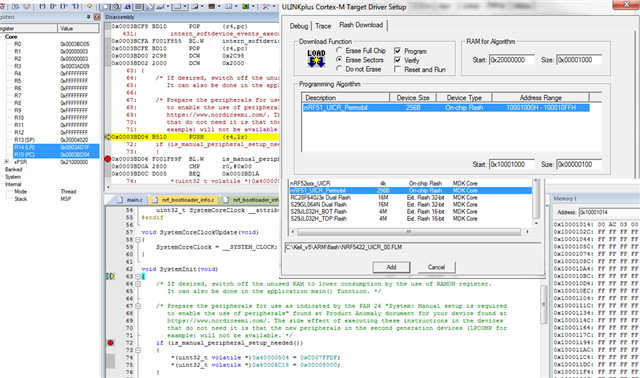The width and height of the screenshot is (640, 378).
Task: Switch to the Debug tab
Action: tap(299, 26)
